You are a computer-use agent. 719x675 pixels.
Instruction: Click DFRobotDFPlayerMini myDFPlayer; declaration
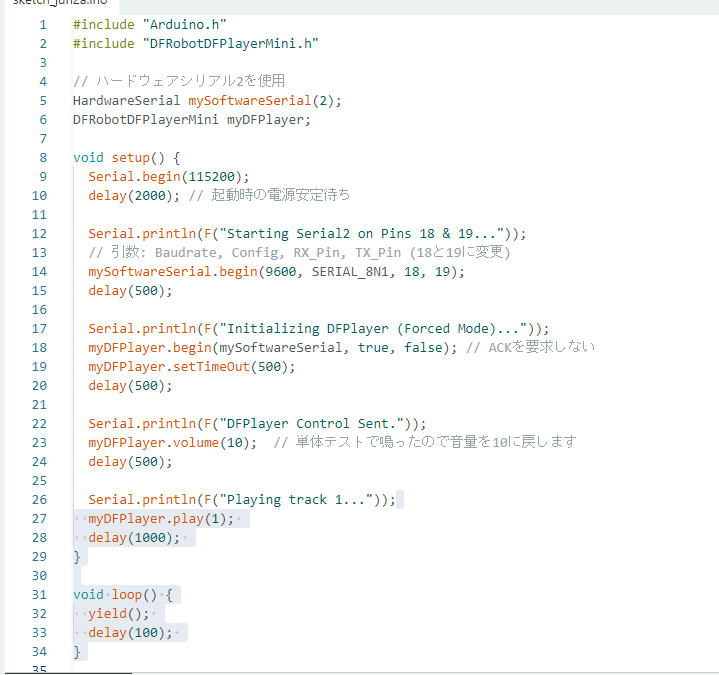pyautogui.click(x=192, y=120)
